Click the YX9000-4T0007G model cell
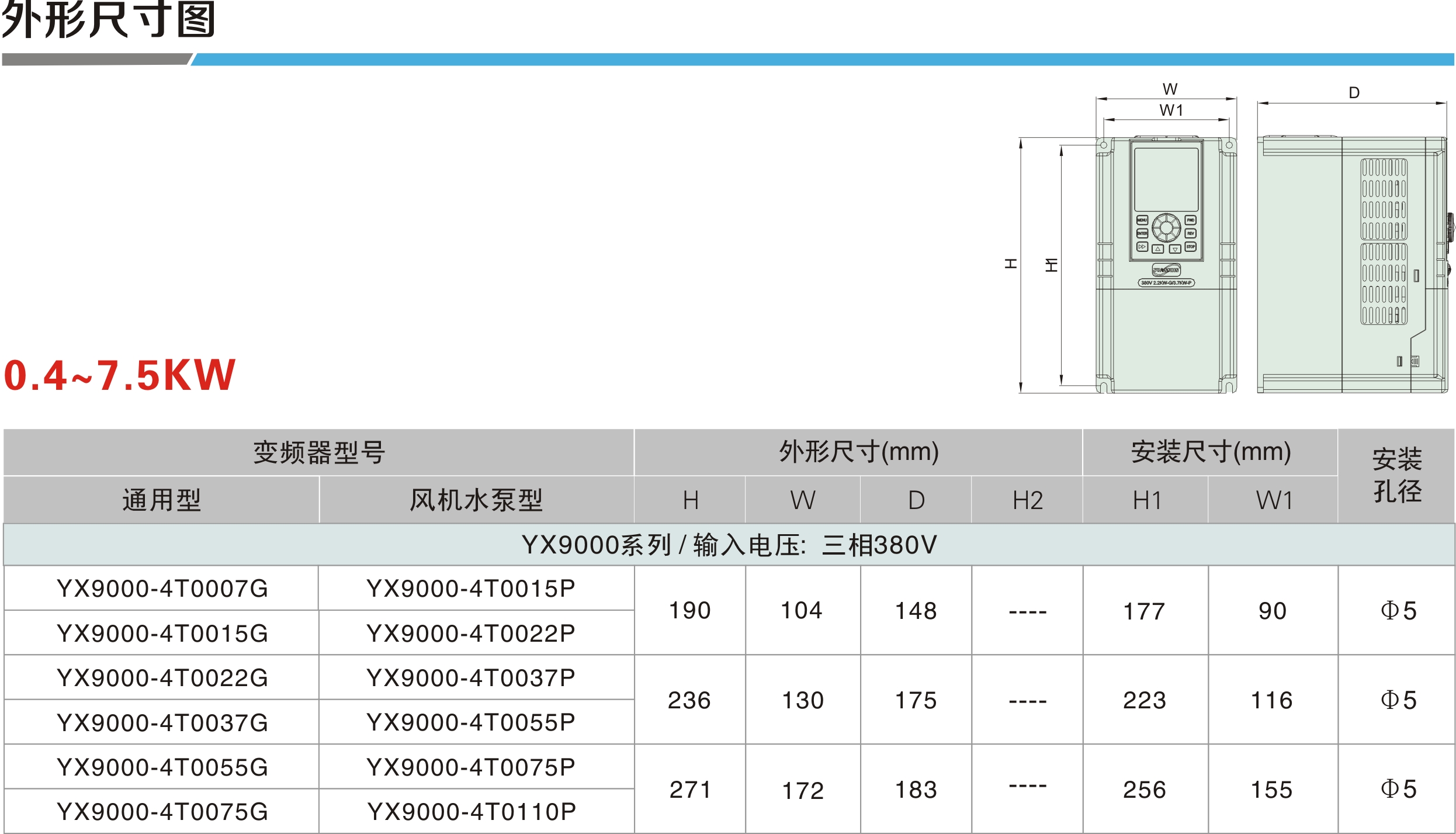The height and width of the screenshot is (834, 1456). tap(162, 588)
